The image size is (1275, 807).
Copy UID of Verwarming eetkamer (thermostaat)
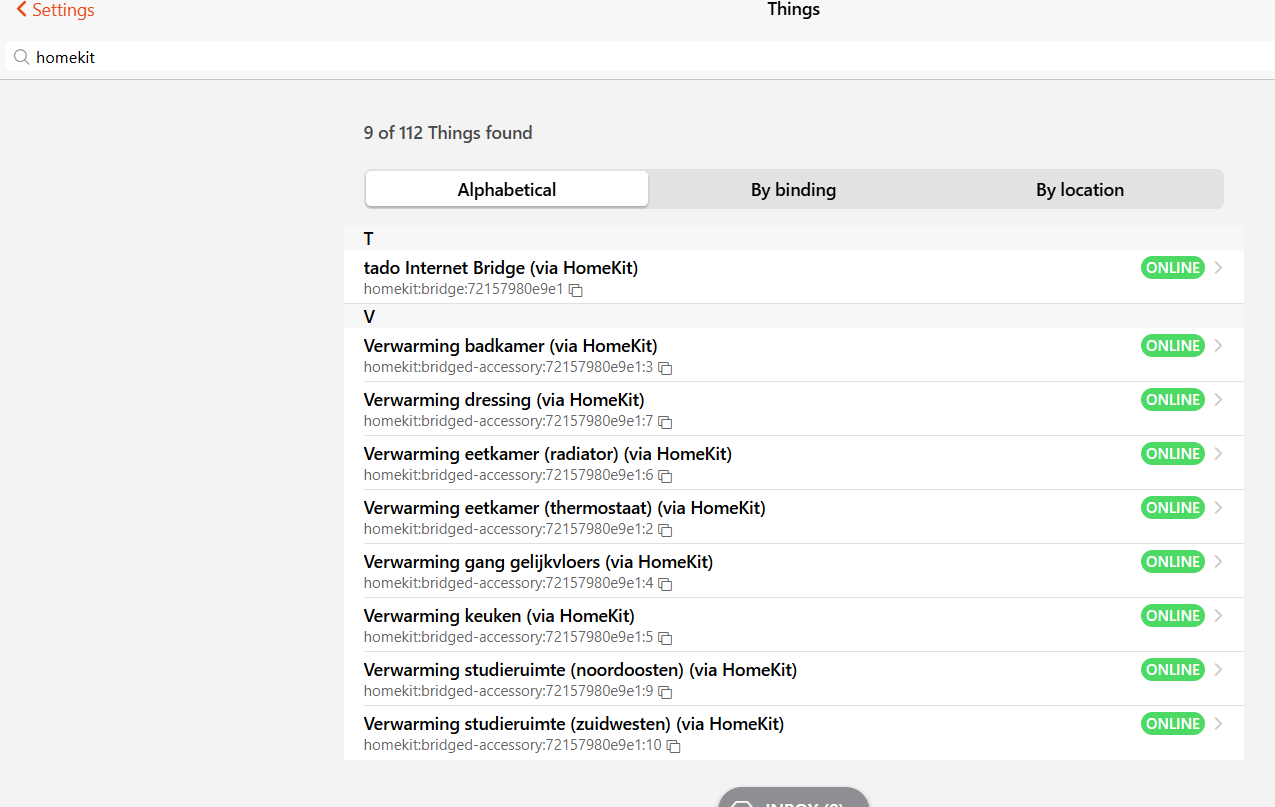pyautogui.click(x=665, y=530)
